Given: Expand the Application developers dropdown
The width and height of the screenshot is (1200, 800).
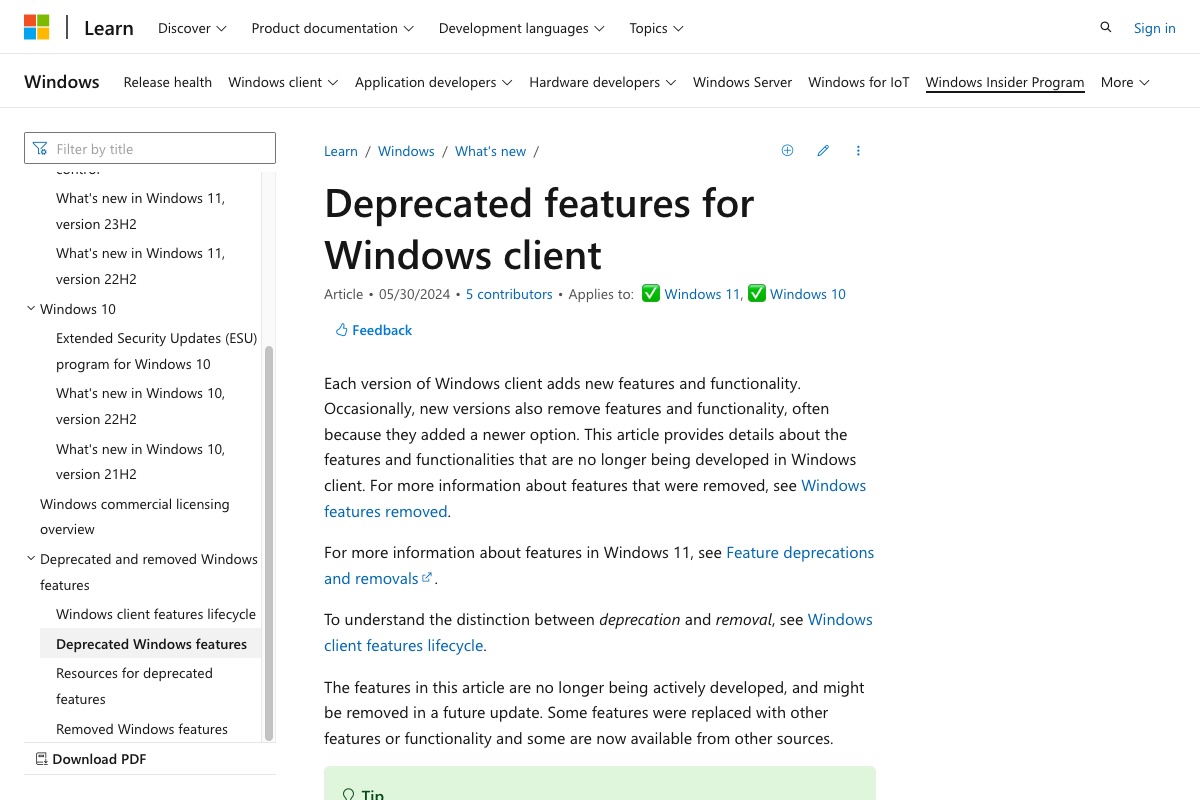Looking at the screenshot, I should tap(434, 82).
